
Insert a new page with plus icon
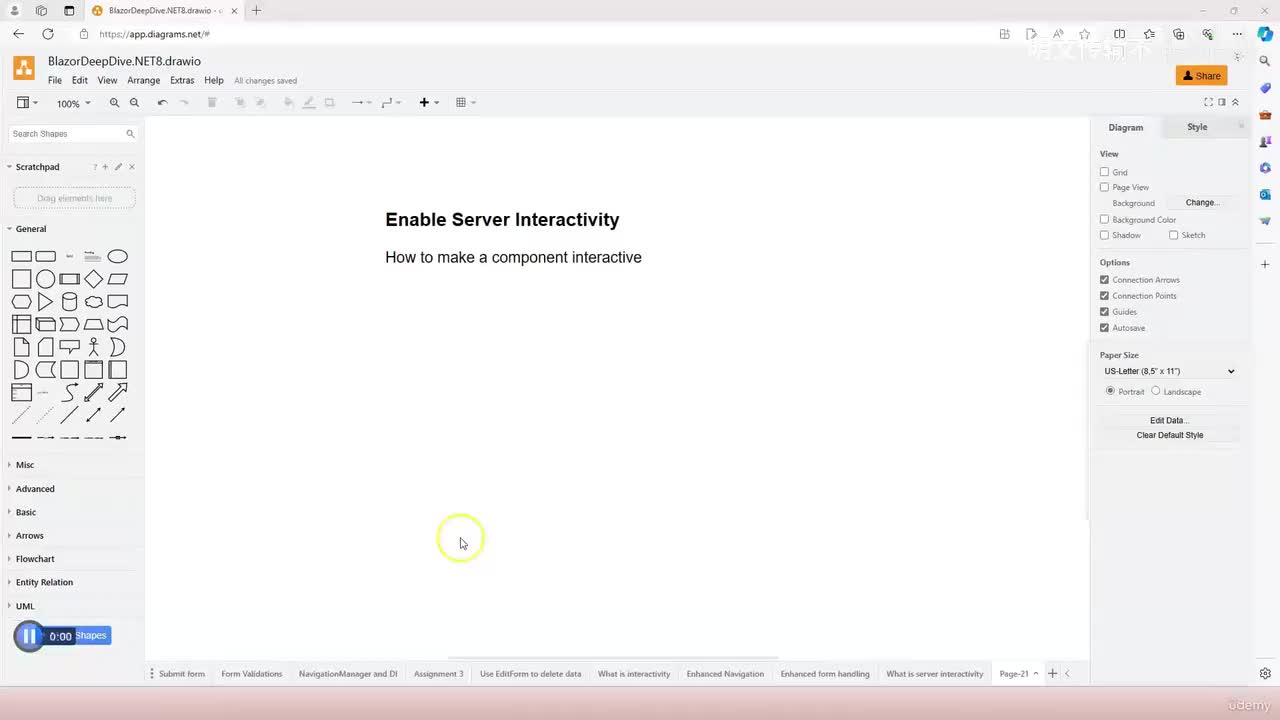pos(1052,674)
